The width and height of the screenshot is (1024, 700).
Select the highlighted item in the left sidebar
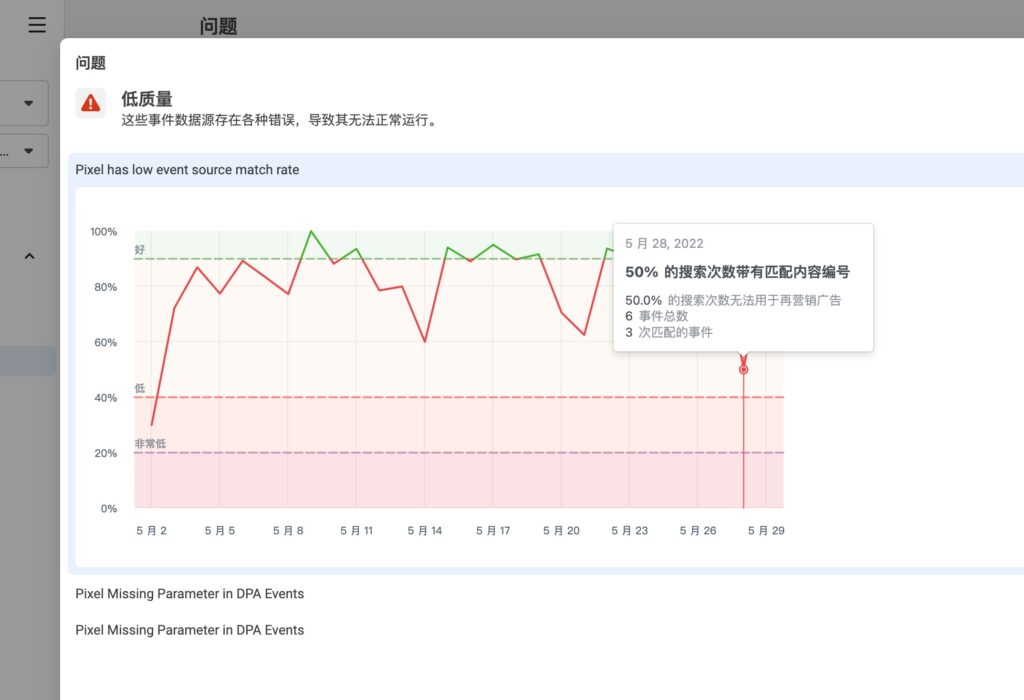pos(27,361)
